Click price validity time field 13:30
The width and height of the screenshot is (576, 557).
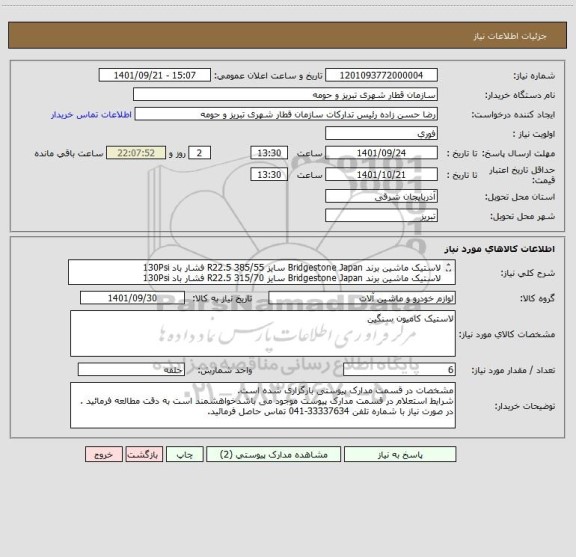pos(269,175)
